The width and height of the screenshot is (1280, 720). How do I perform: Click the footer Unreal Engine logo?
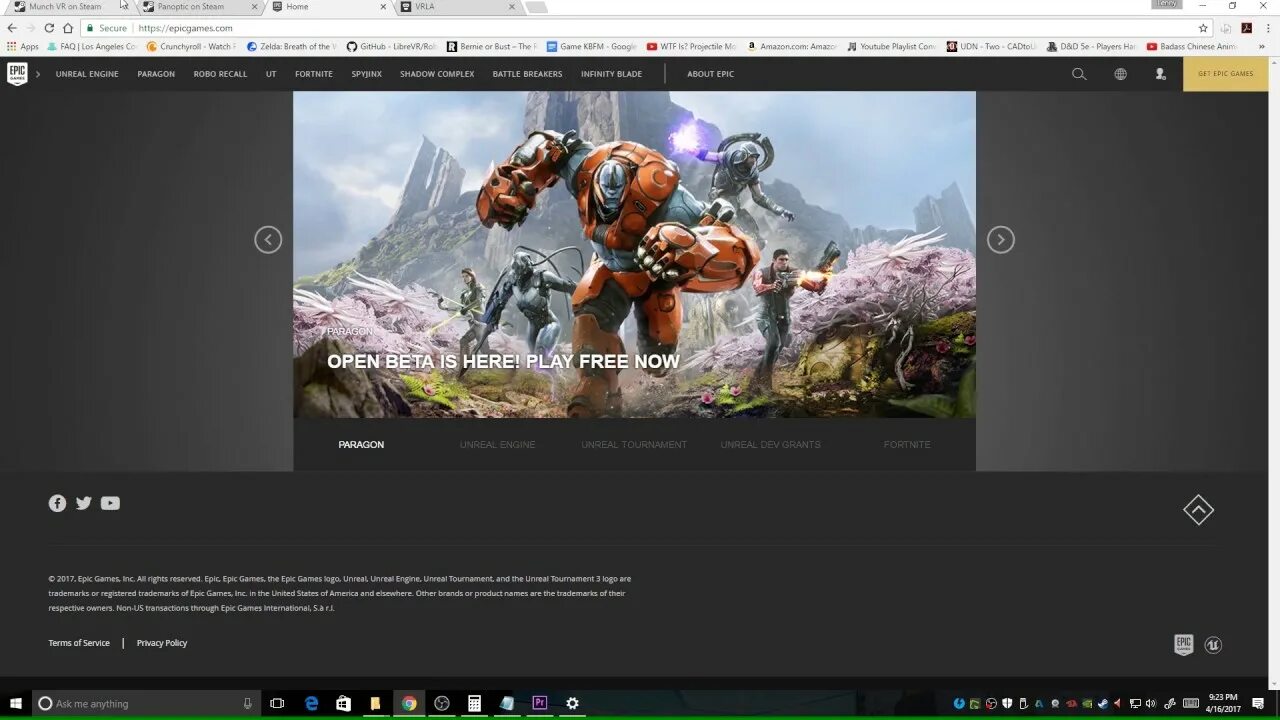1213,645
